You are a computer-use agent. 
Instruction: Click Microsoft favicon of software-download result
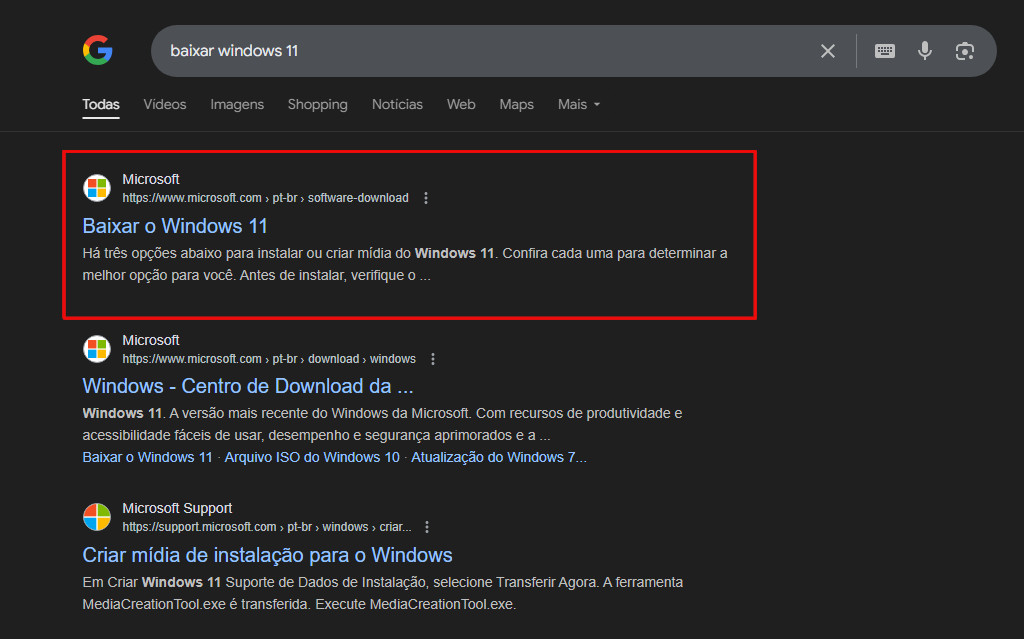97,188
